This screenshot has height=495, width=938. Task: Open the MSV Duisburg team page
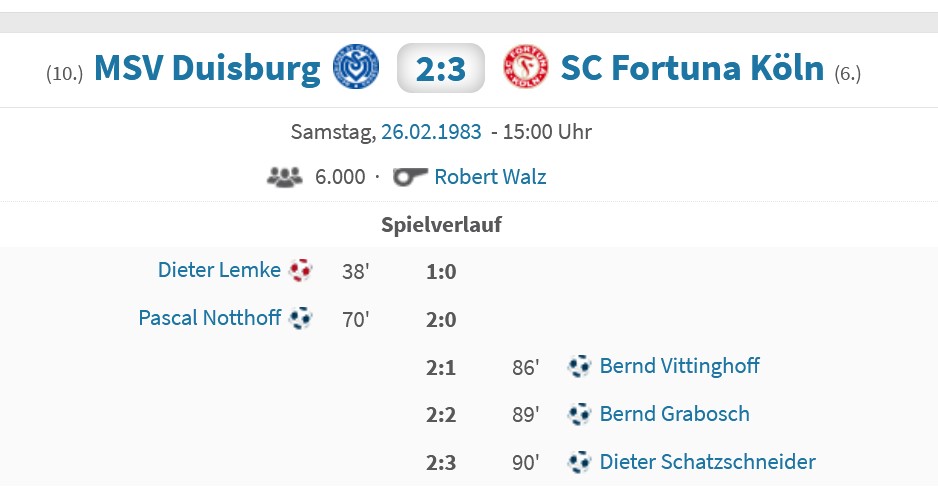207,68
